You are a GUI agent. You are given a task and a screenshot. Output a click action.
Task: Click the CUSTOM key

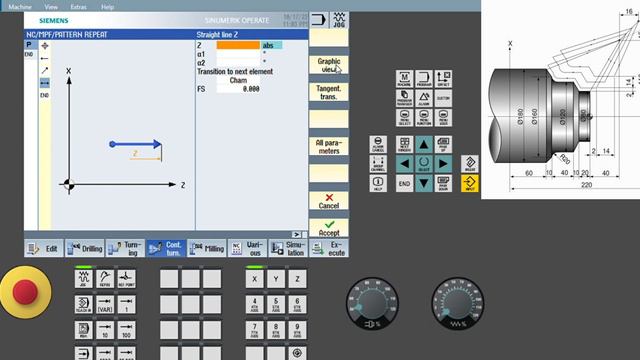[x=443, y=98]
